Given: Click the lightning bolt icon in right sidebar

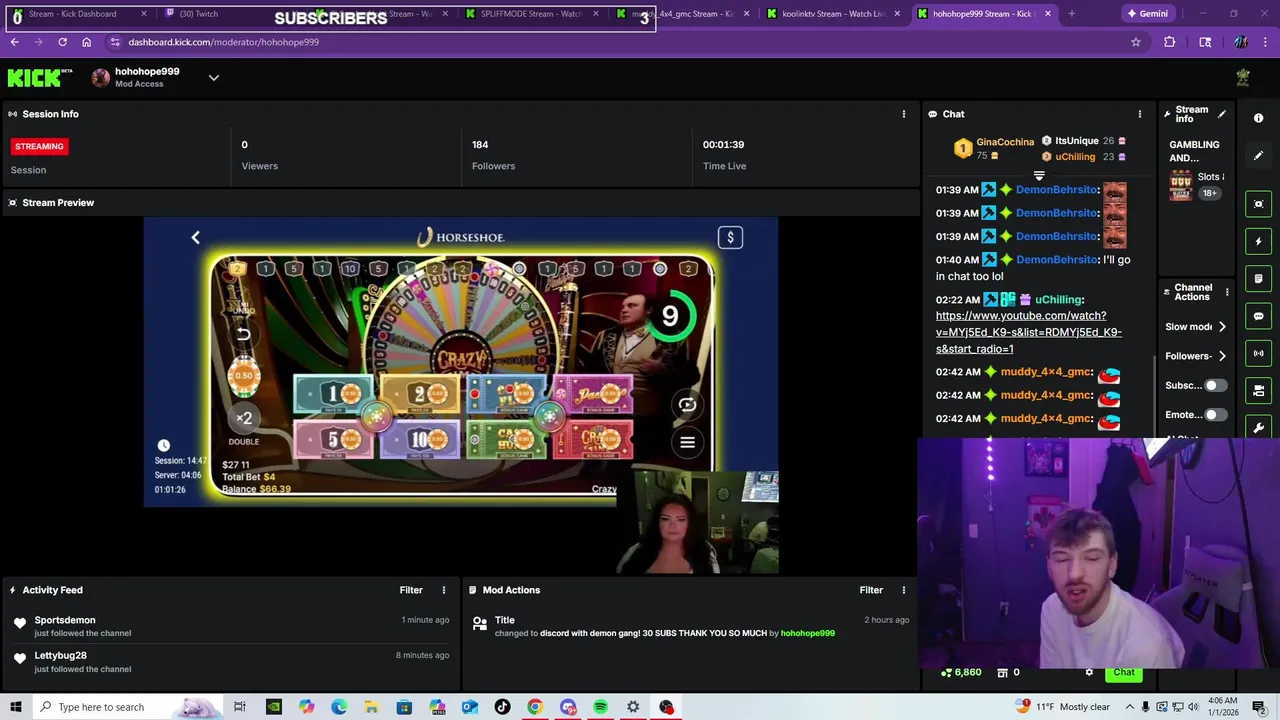Looking at the screenshot, I should click(x=1259, y=241).
